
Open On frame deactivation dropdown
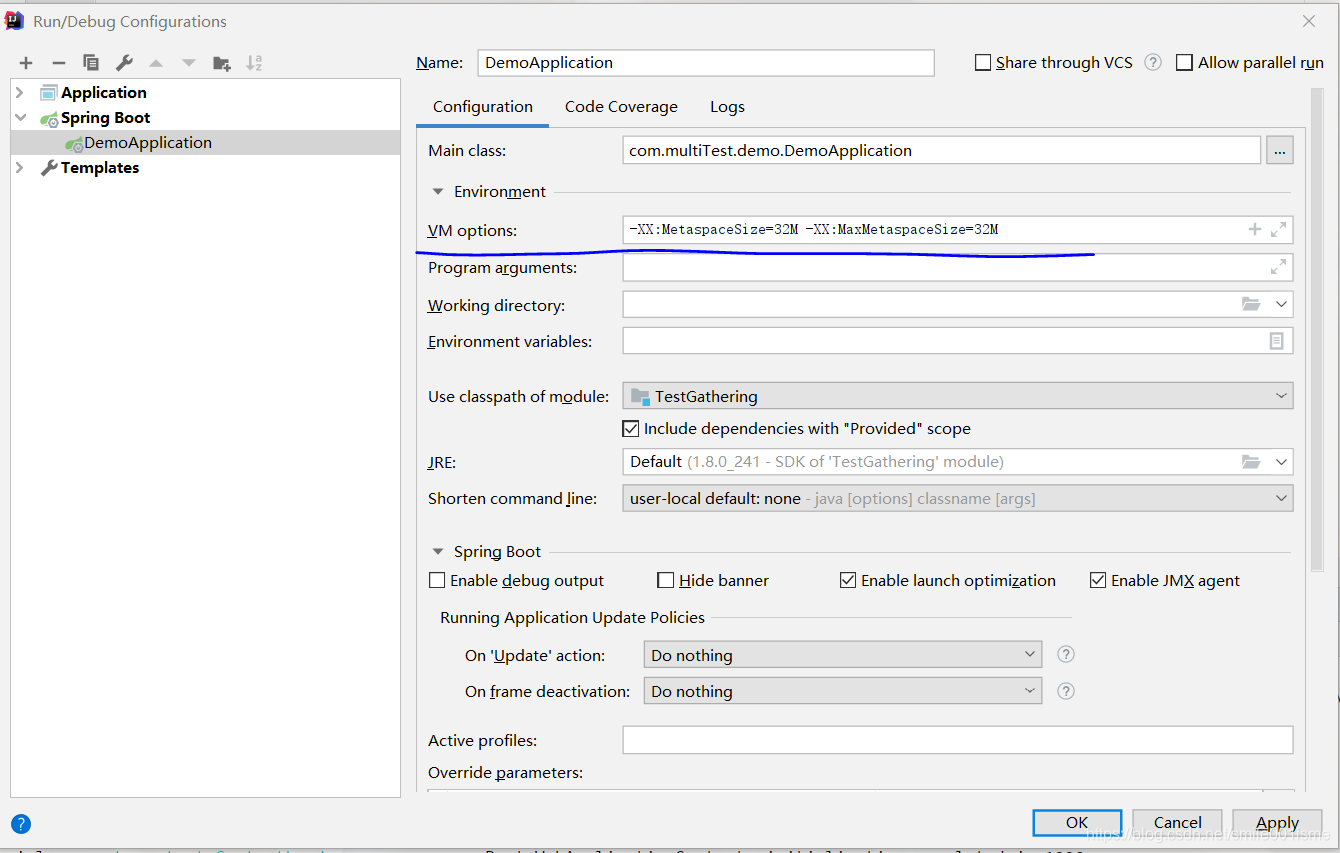[x=843, y=691]
